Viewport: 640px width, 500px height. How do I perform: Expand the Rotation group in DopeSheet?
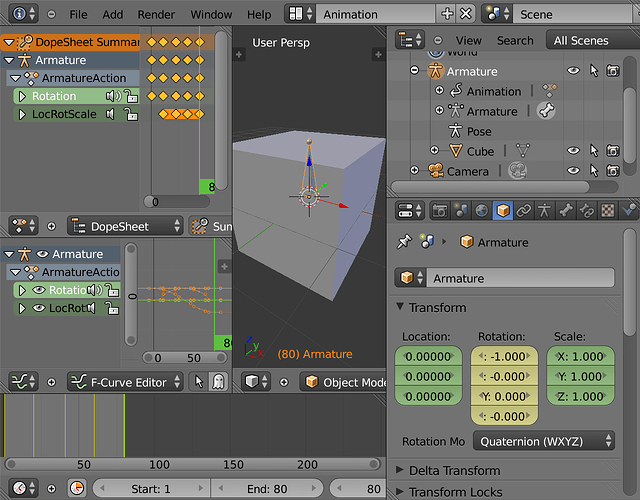click(x=22, y=96)
